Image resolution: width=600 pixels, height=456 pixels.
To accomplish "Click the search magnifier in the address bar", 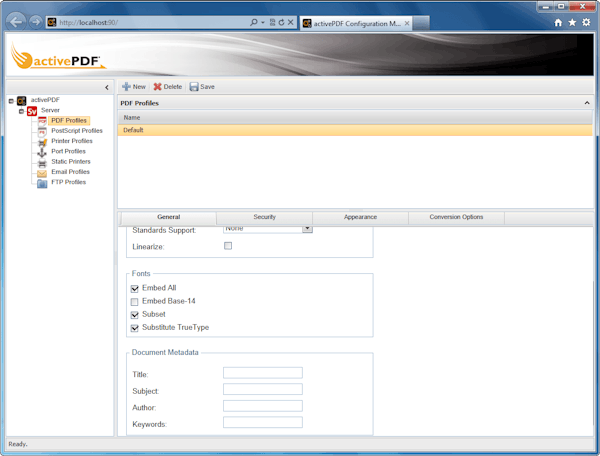I will coord(254,22).
